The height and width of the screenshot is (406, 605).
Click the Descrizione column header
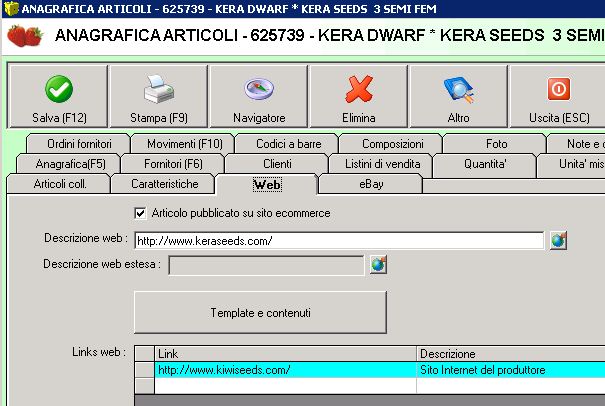[511, 354]
